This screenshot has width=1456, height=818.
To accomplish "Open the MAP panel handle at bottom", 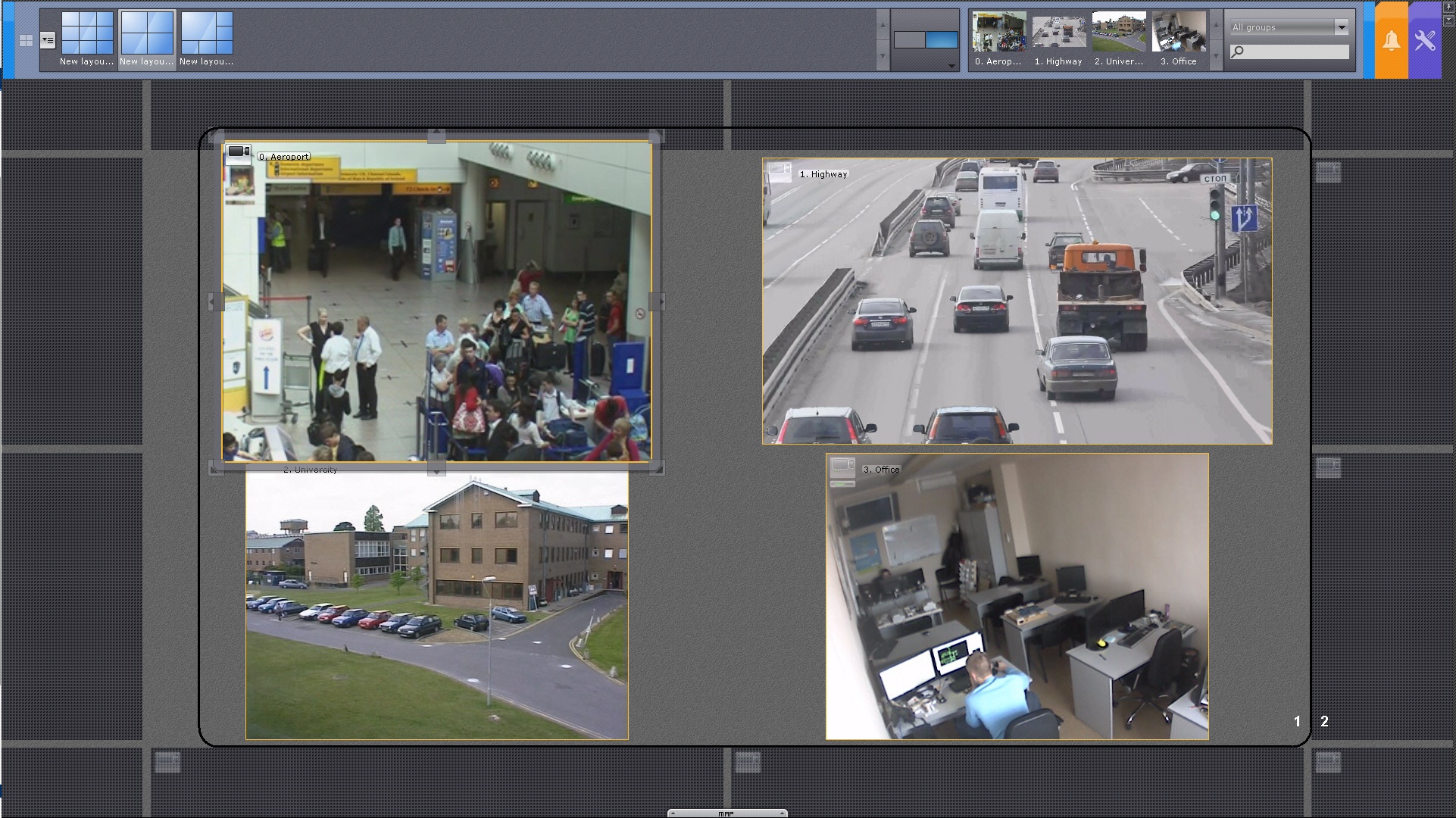I will coord(726,813).
